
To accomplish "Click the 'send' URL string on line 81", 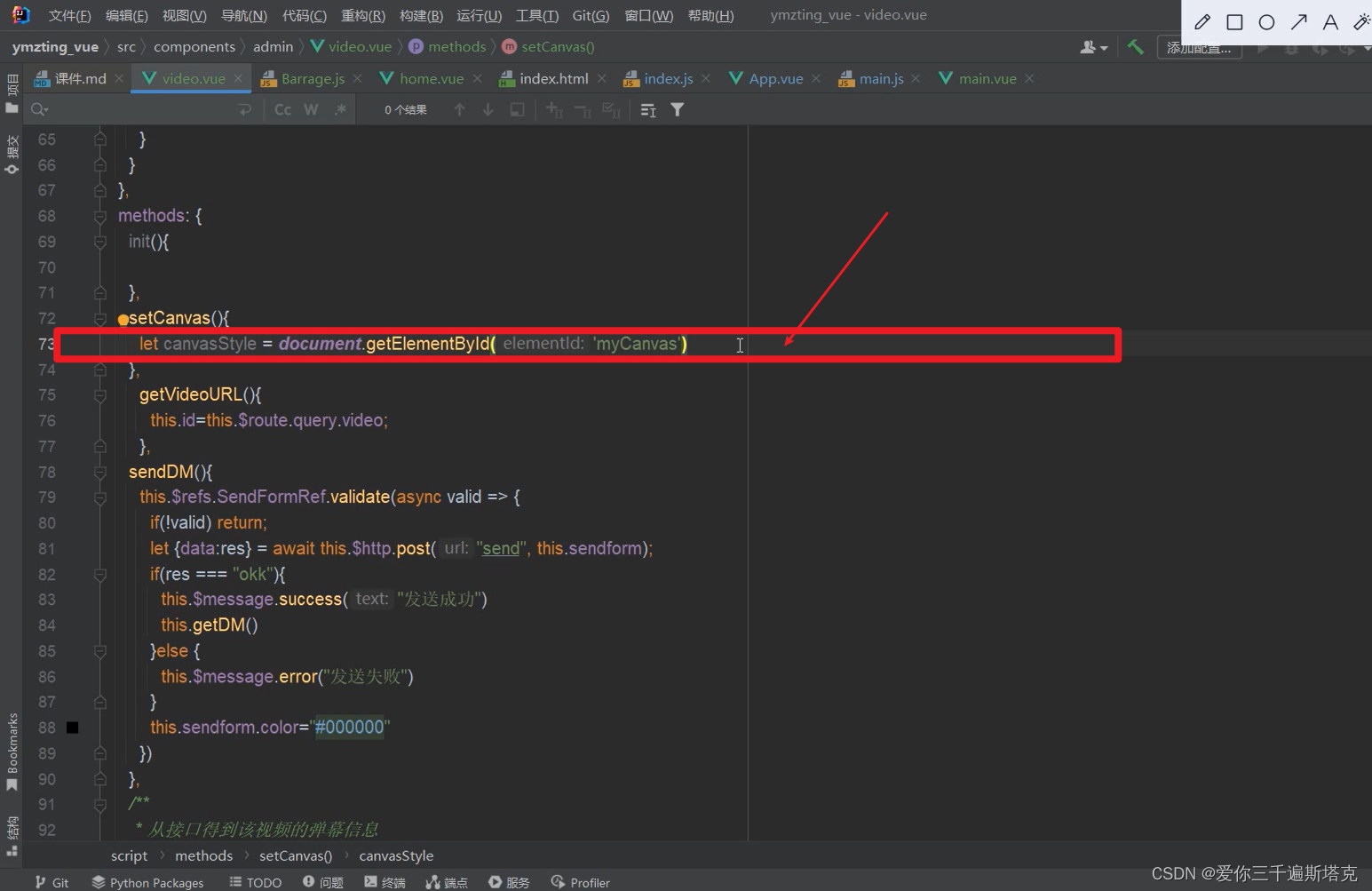I will click(x=501, y=549).
